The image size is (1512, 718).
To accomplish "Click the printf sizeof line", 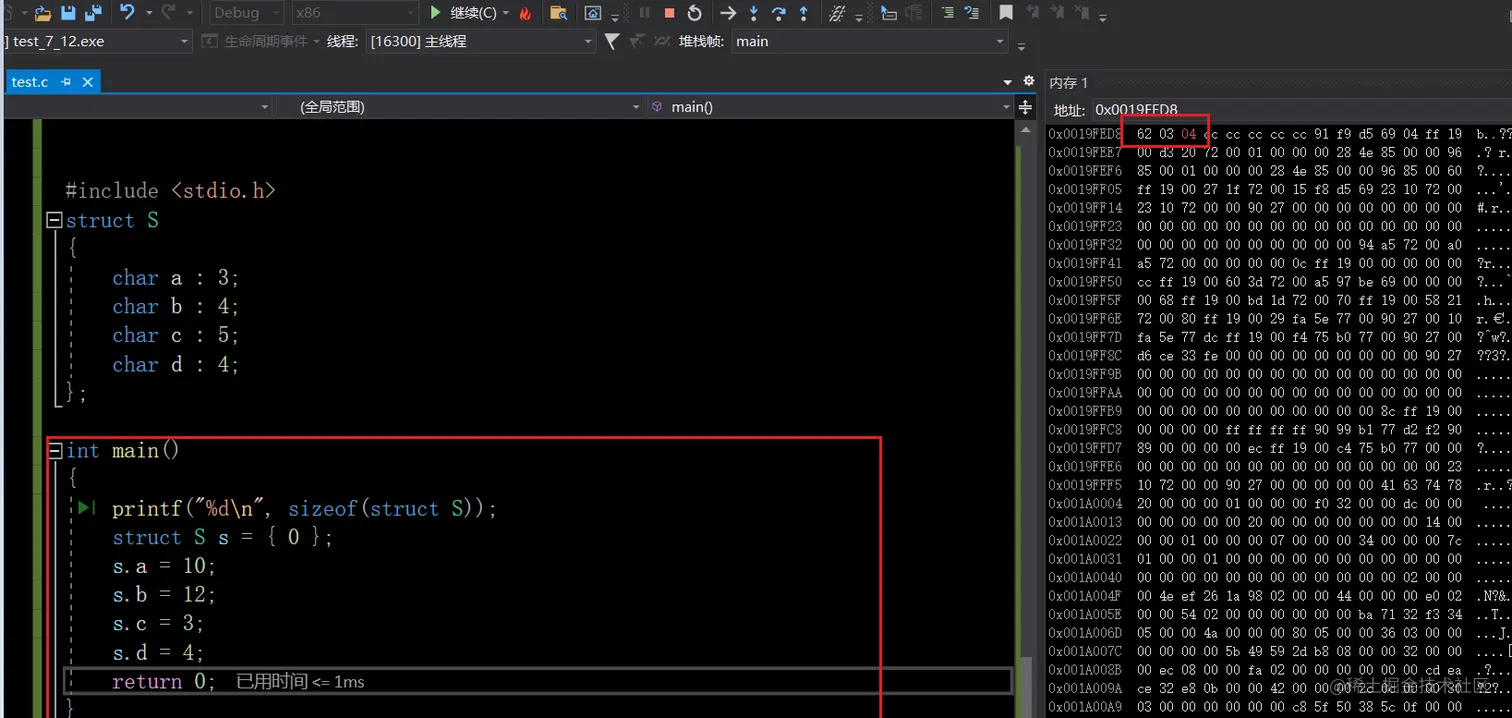I will point(304,509).
